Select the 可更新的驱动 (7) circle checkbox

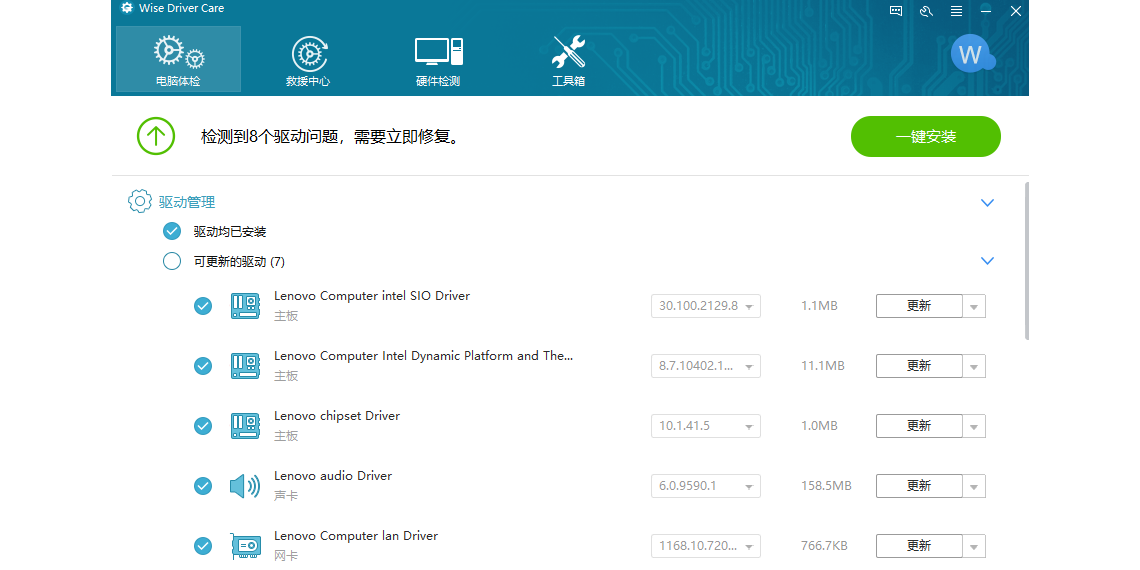(x=172, y=262)
